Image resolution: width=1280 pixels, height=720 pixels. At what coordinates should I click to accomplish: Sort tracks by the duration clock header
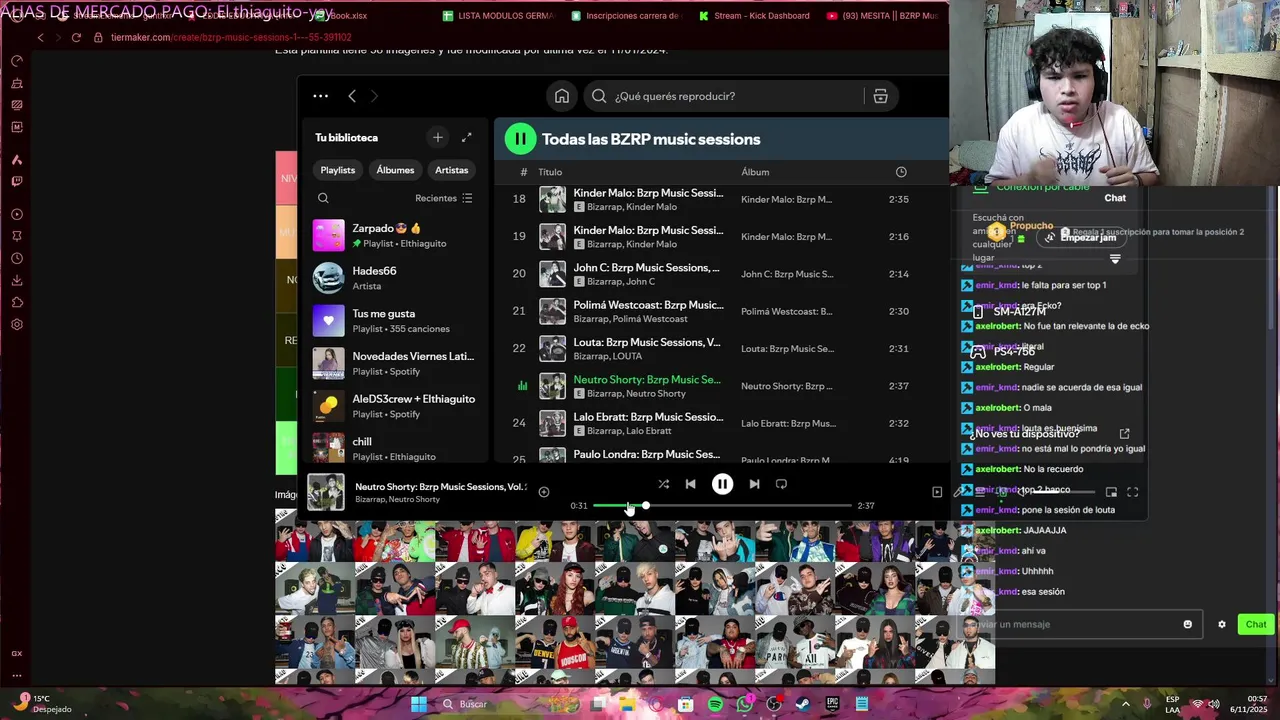(x=901, y=172)
